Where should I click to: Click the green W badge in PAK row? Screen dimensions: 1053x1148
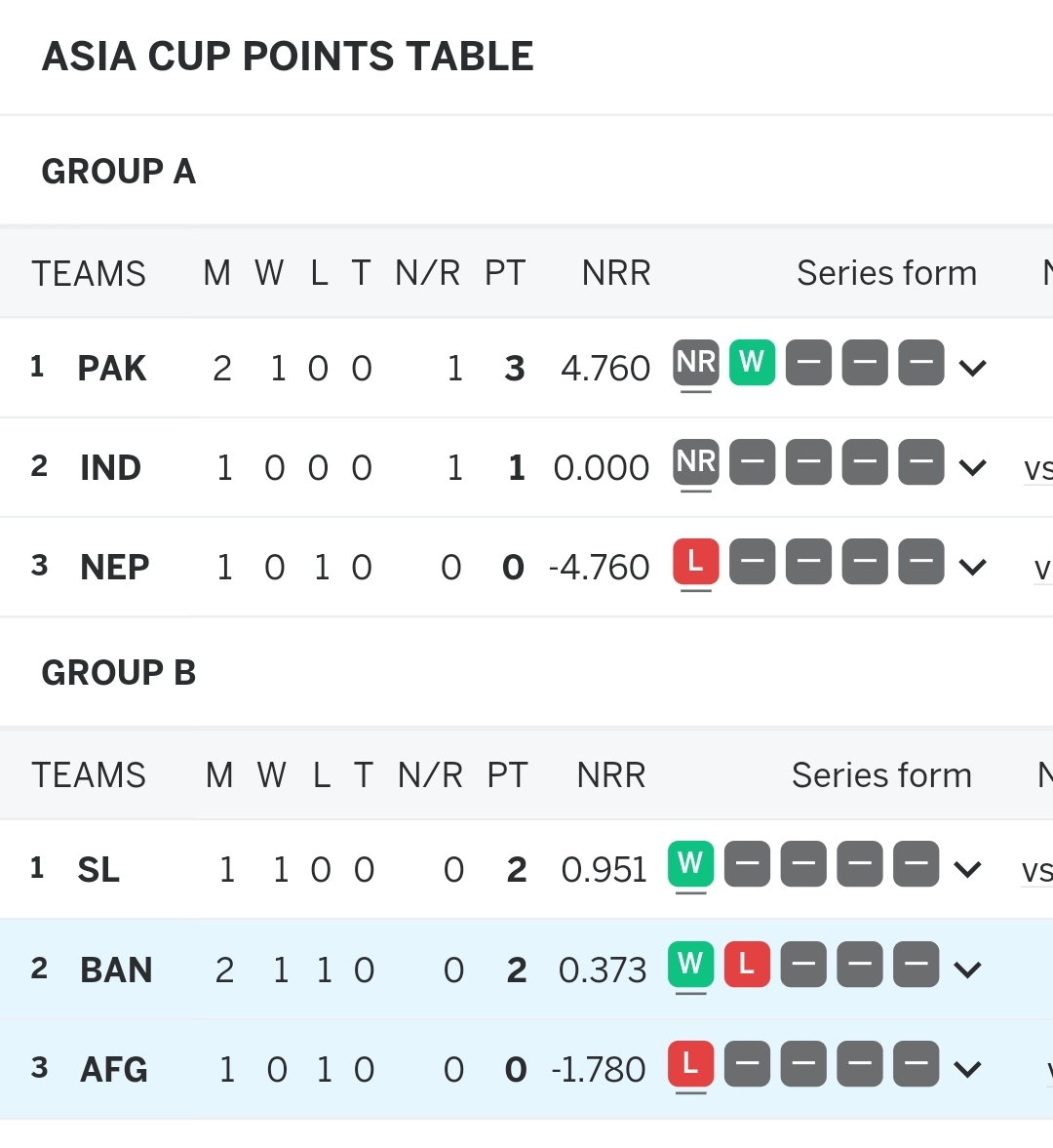753,363
